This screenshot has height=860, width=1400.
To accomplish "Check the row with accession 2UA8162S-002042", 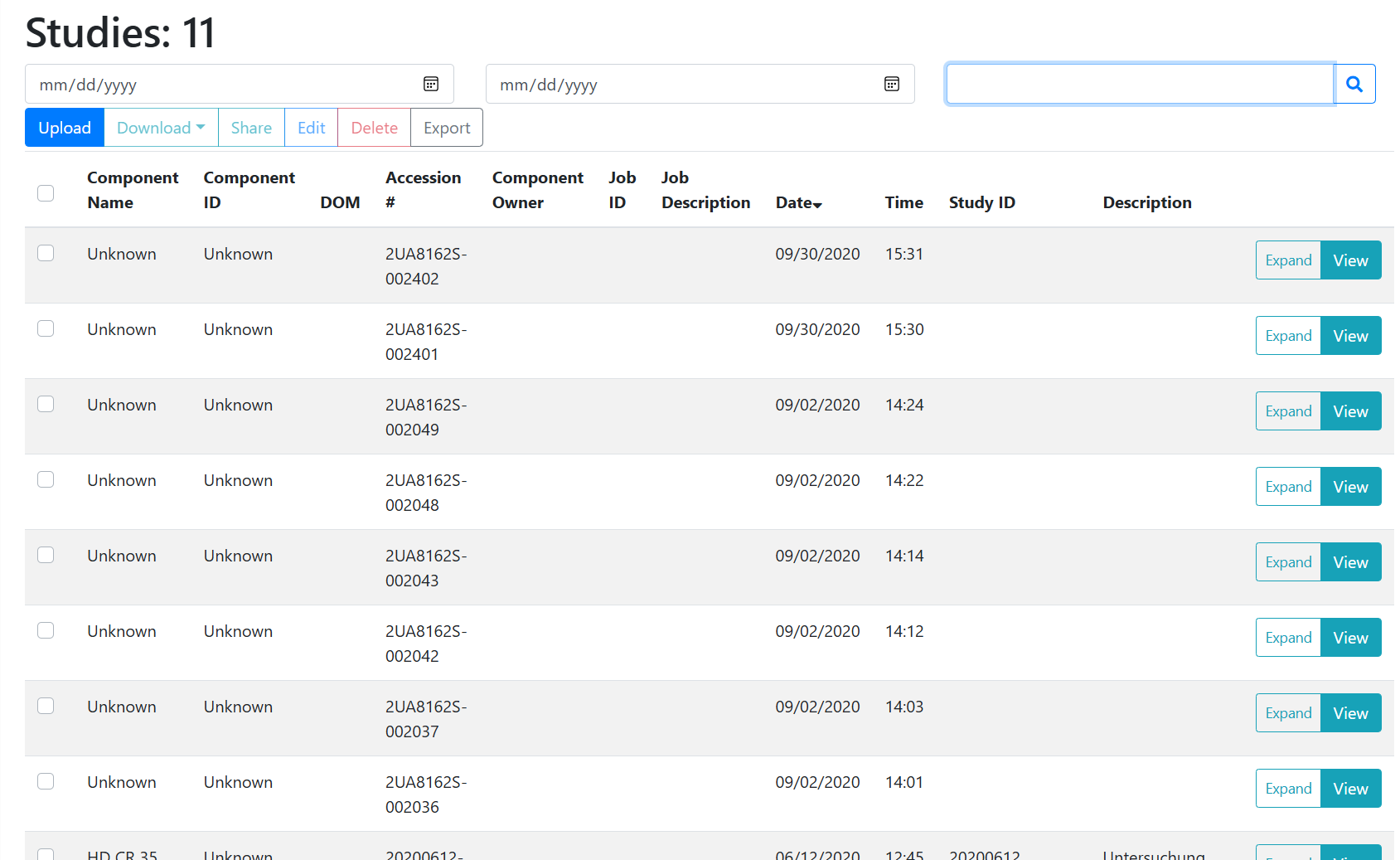I will pyautogui.click(x=46, y=630).
